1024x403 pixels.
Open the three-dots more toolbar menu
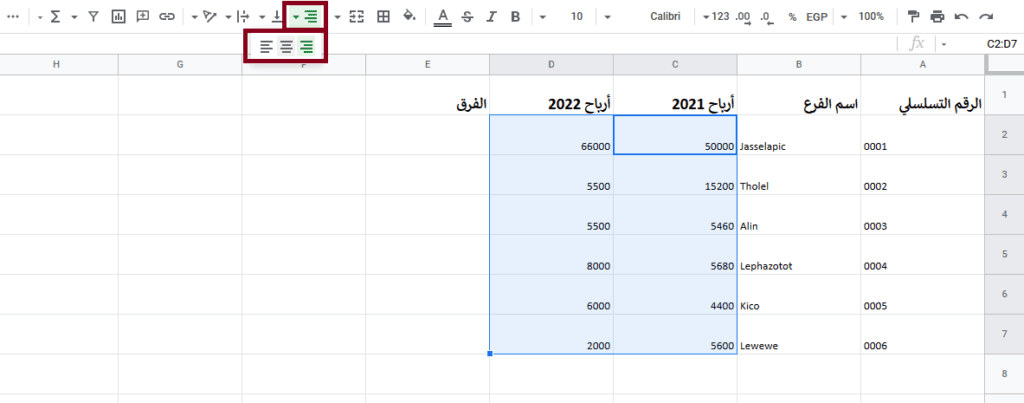pos(13,17)
